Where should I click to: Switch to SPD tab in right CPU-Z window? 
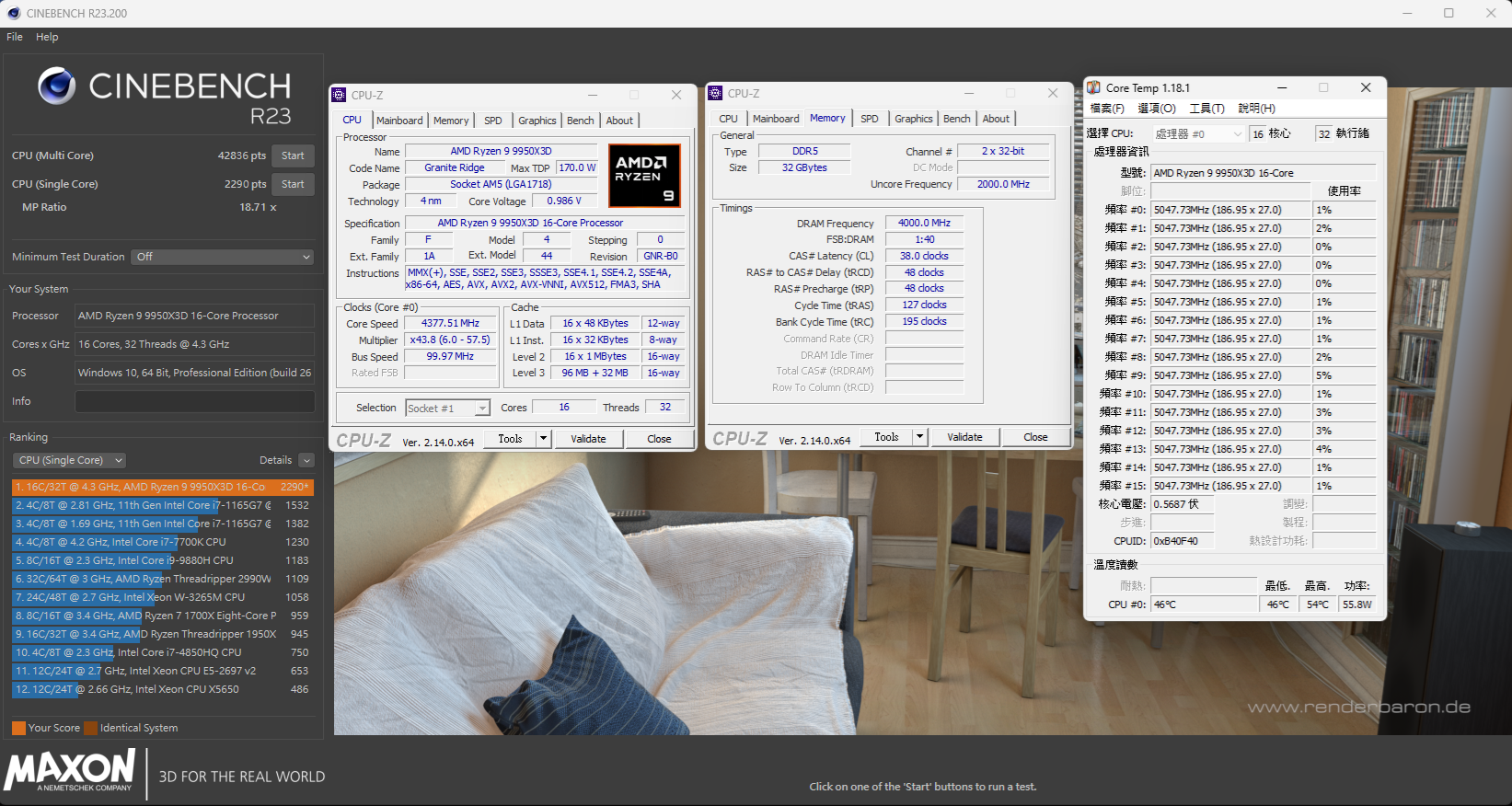point(870,119)
